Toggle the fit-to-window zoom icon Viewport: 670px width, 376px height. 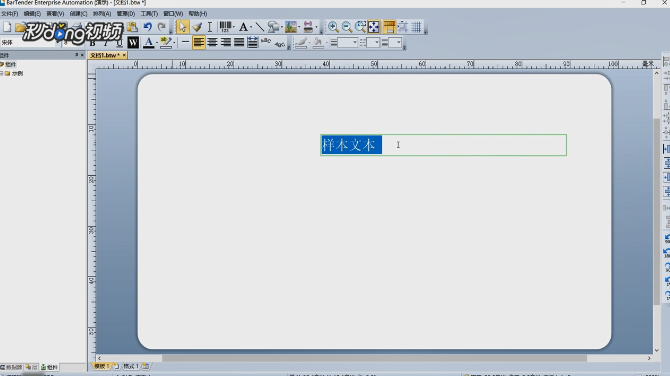point(373,27)
